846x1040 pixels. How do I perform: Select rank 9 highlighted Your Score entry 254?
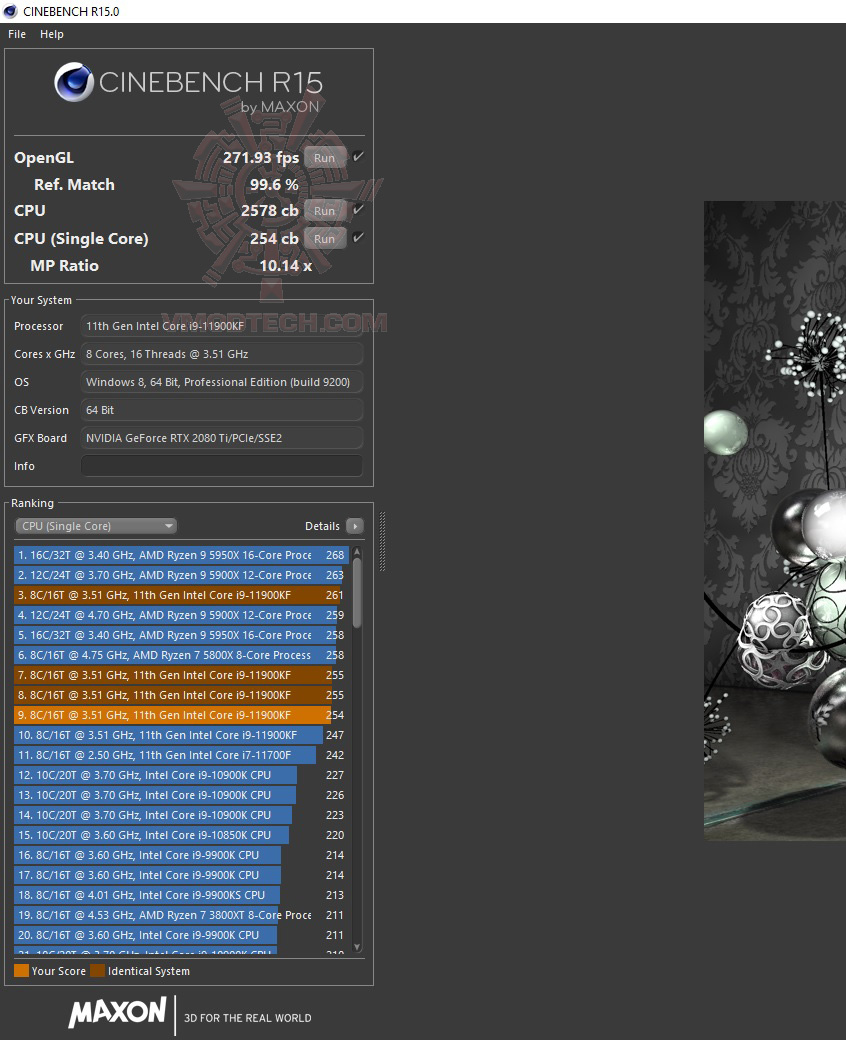(181, 715)
